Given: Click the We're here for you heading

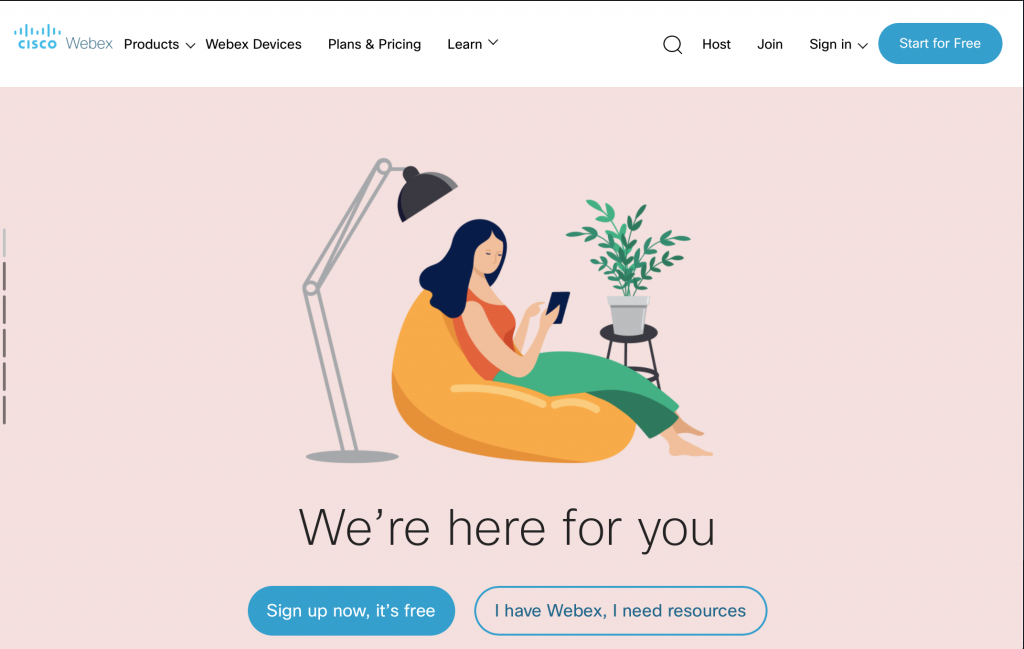Looking at the screenshot, I should (x=507, y=529).
